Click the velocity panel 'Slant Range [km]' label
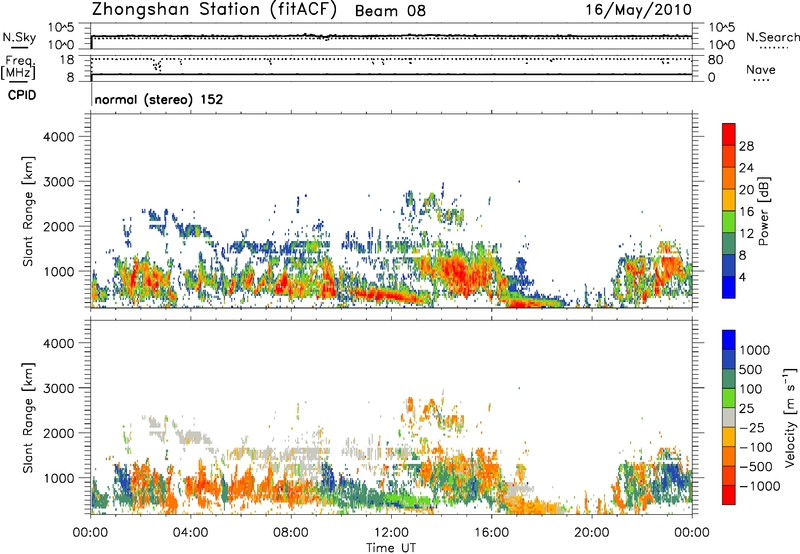This screenshot has width=800, height=554. (x=28, y=418)
